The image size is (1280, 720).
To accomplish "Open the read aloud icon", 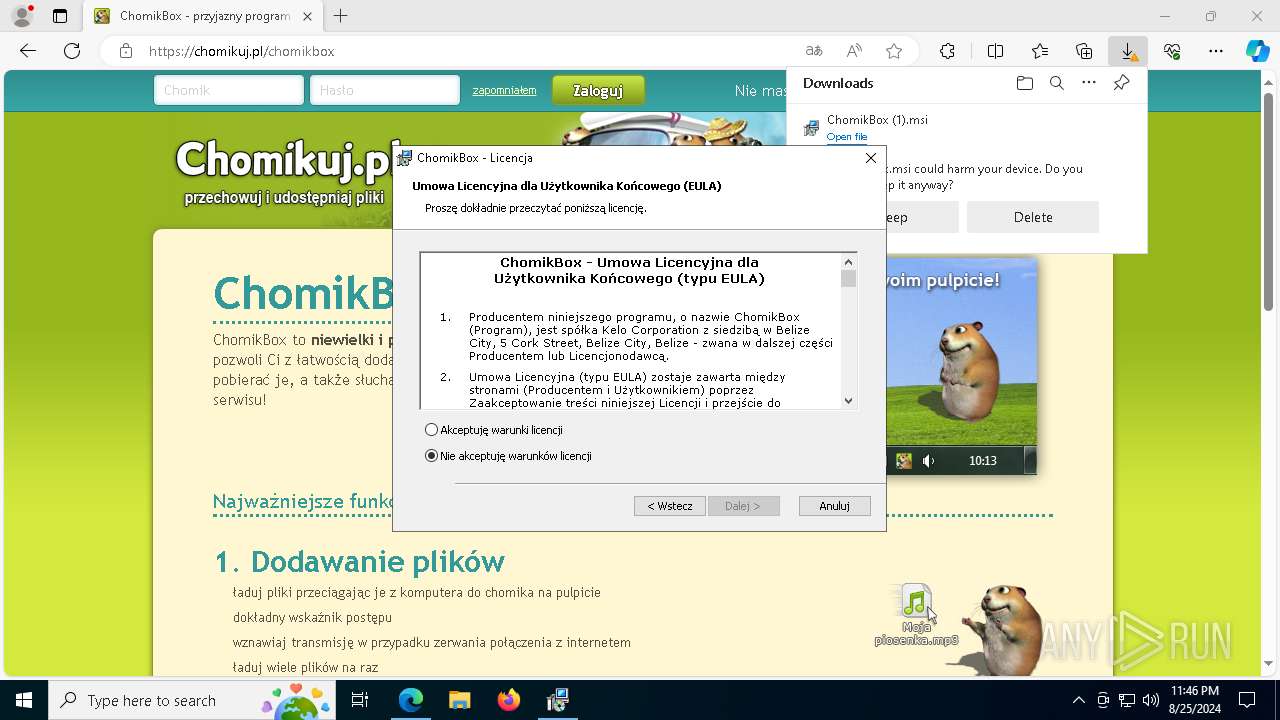I will pyautogui.click(x=854, y=51).
